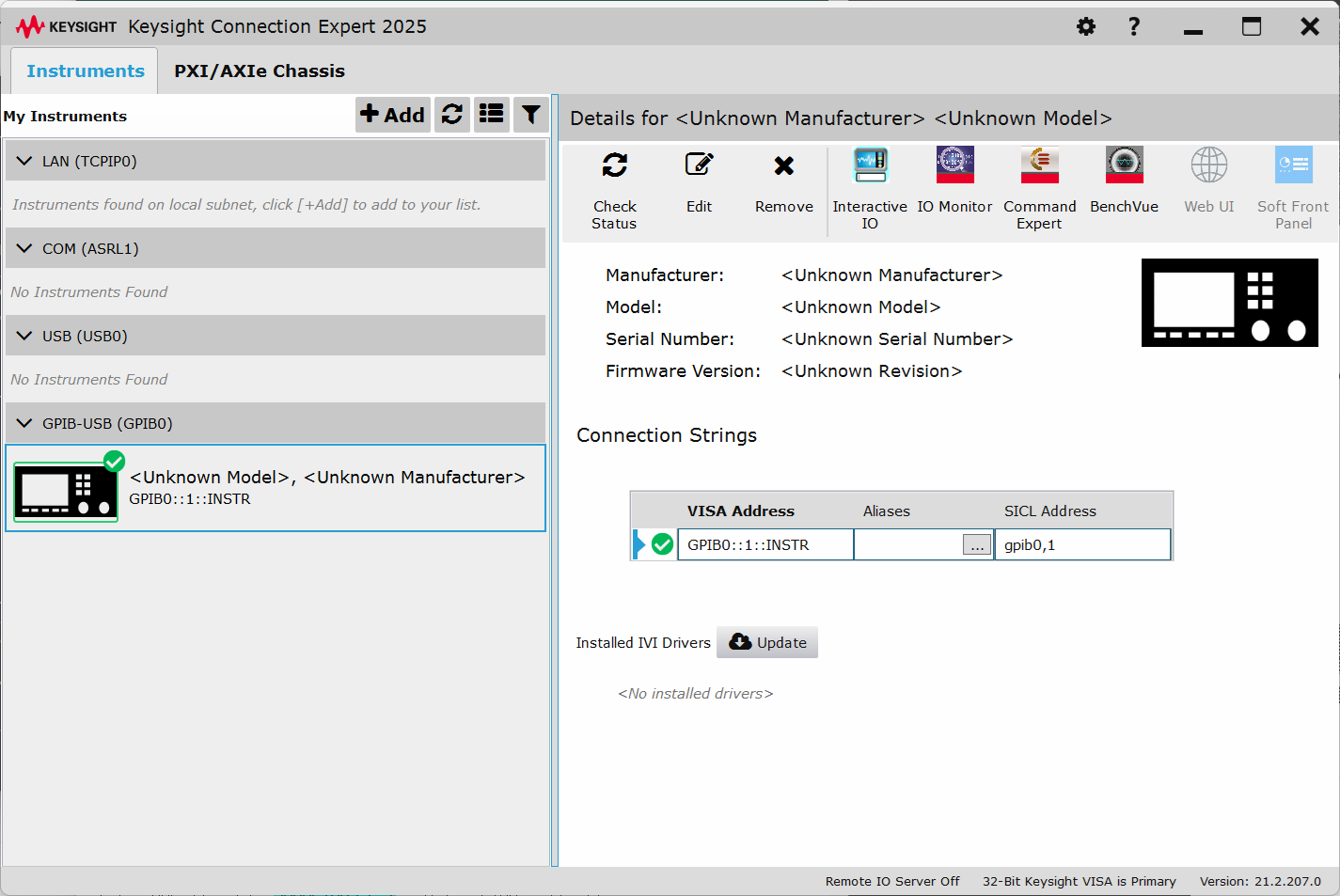Click the Add instrument button
1340x896 pixels.
[393, 115]
